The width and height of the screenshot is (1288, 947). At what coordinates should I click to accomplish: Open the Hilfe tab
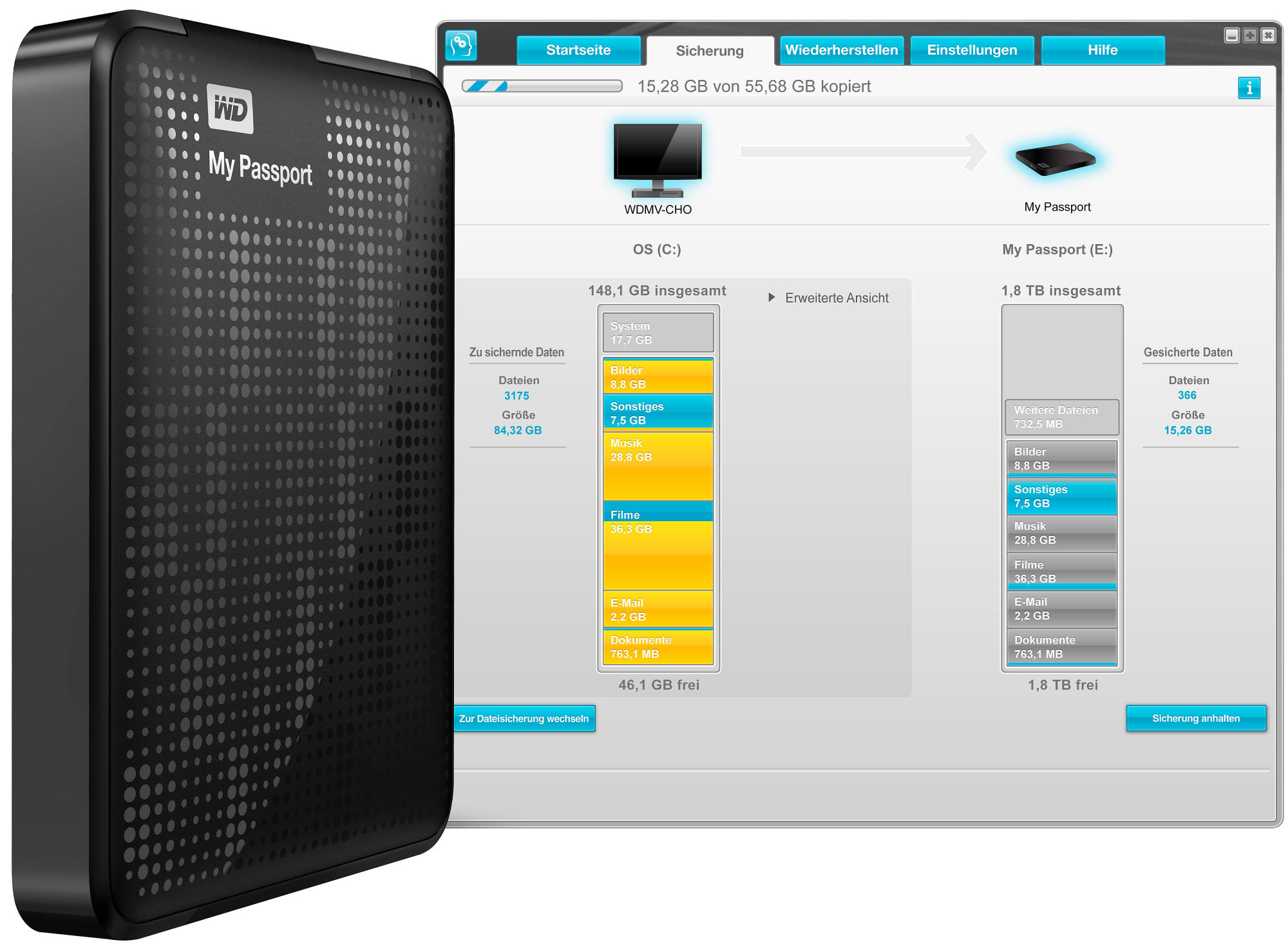click(1103, 50)
